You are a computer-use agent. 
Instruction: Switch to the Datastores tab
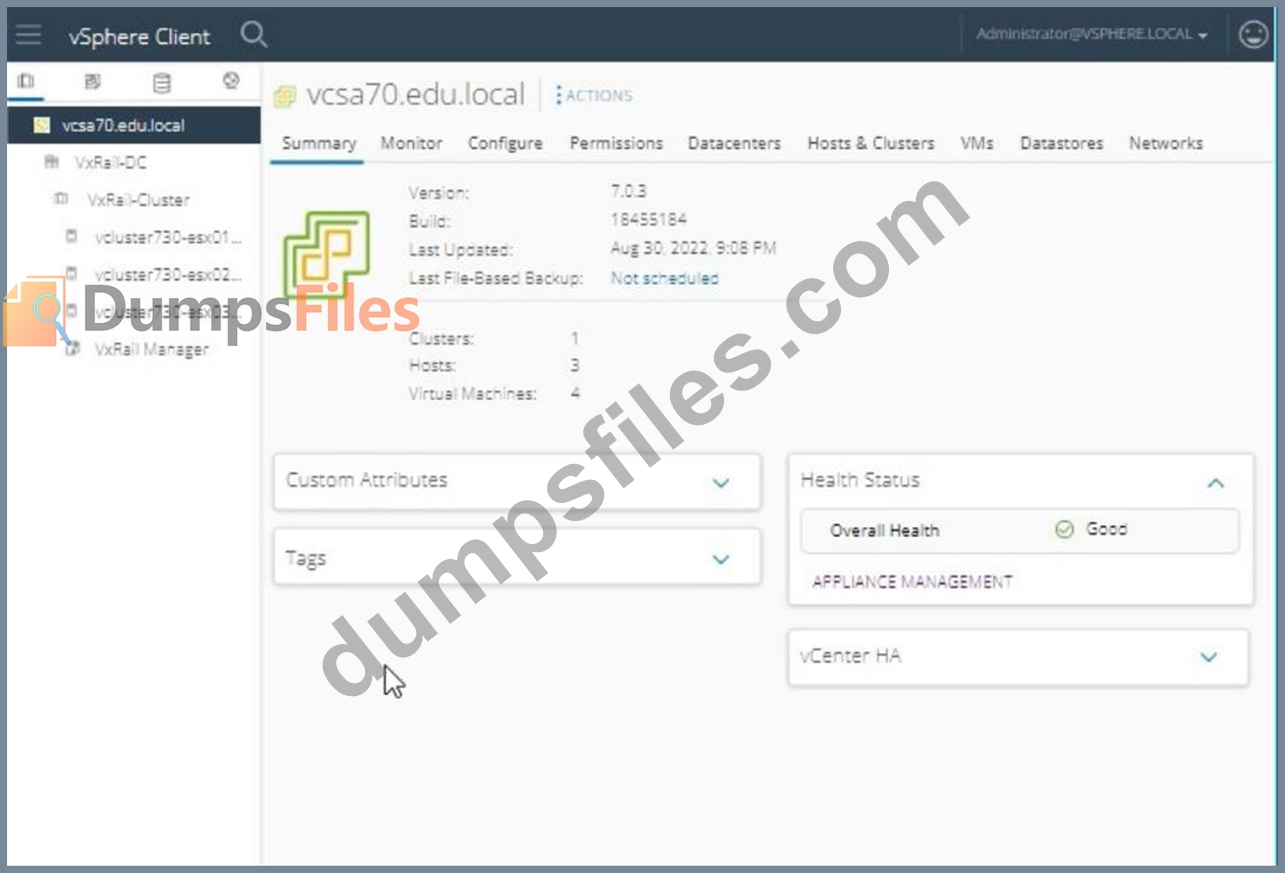pos(1061,143)
